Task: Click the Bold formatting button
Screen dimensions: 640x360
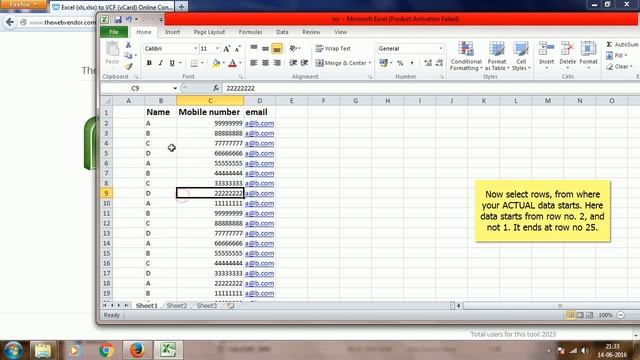Action: 149,63
